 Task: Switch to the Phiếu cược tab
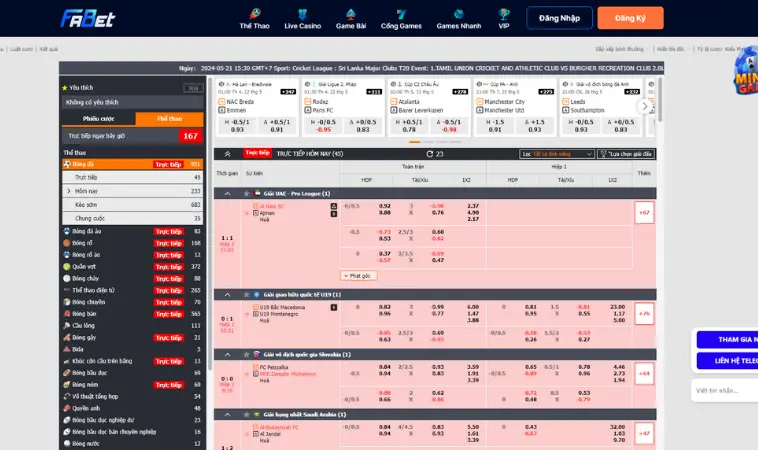tap(98, 118)
